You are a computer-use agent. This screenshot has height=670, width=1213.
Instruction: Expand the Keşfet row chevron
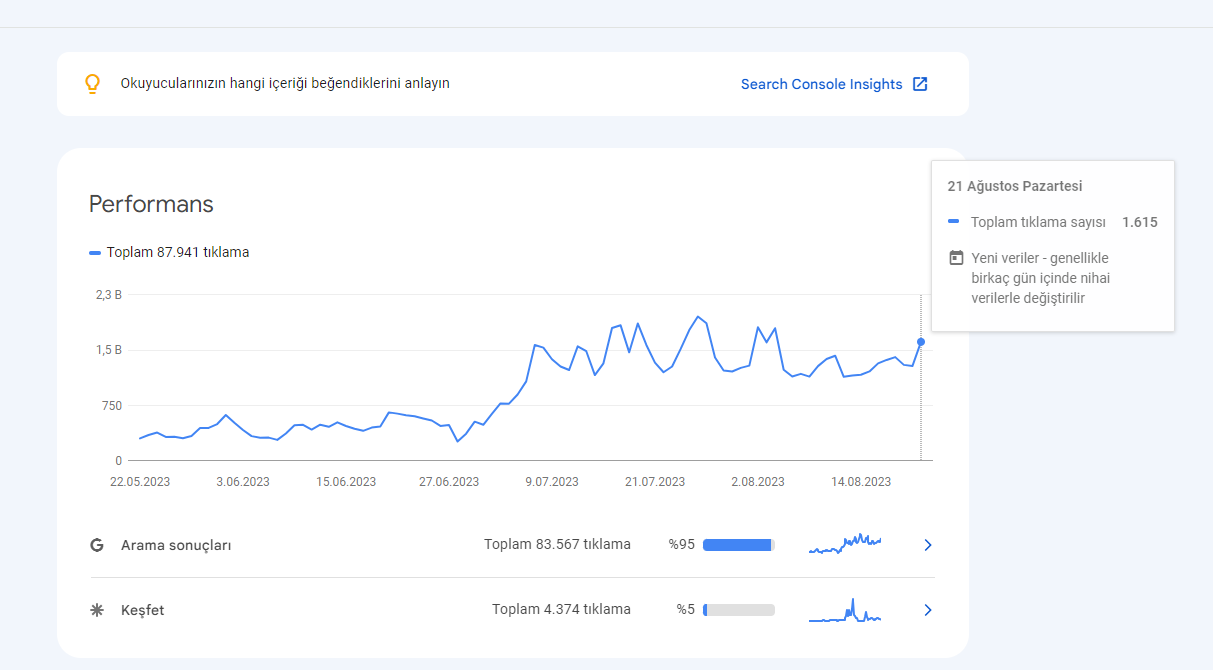[x=928, y=610]
